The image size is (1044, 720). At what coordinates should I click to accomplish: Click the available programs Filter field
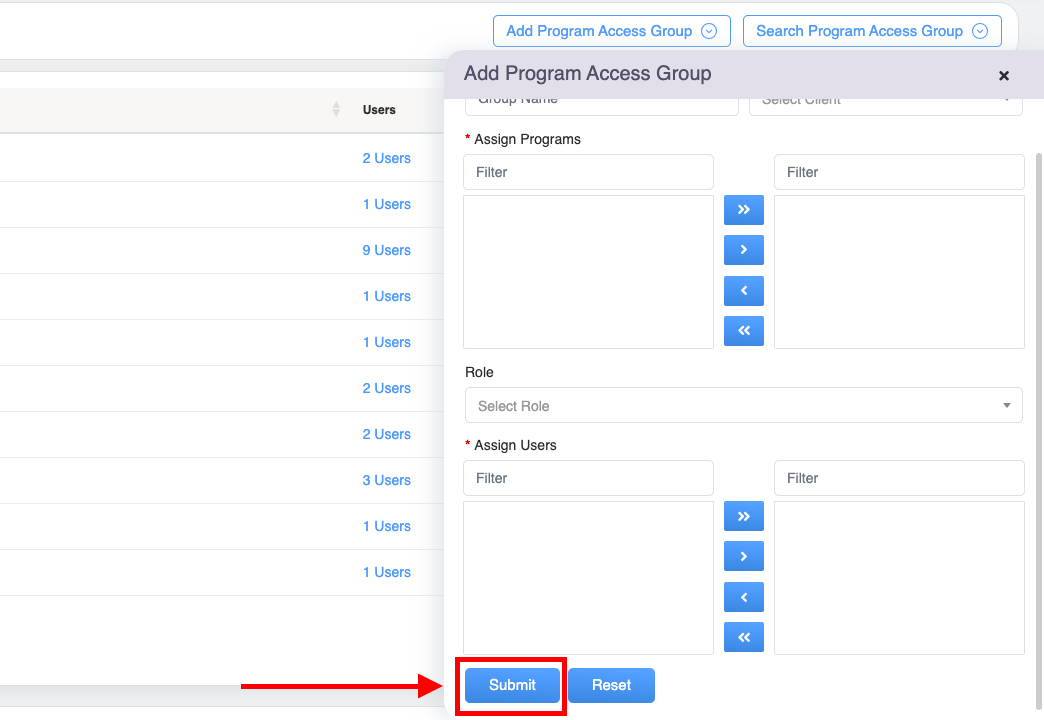(x=588, y=172)
